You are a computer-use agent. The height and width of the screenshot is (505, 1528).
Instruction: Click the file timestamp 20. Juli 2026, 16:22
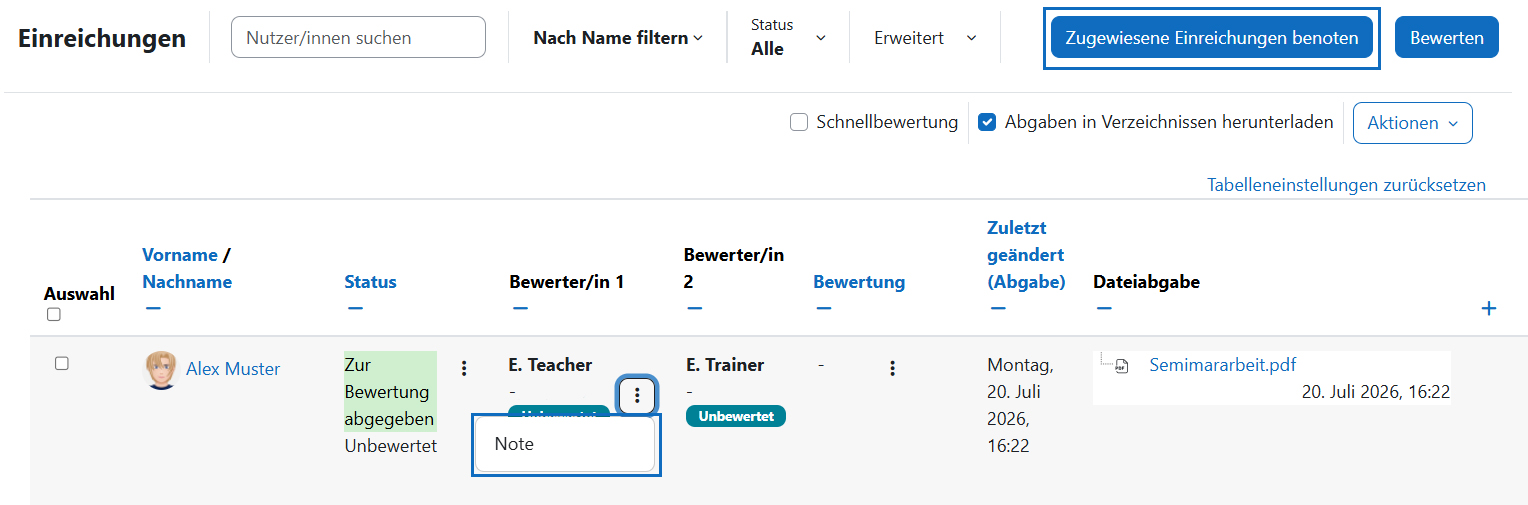coord(1376,392)
